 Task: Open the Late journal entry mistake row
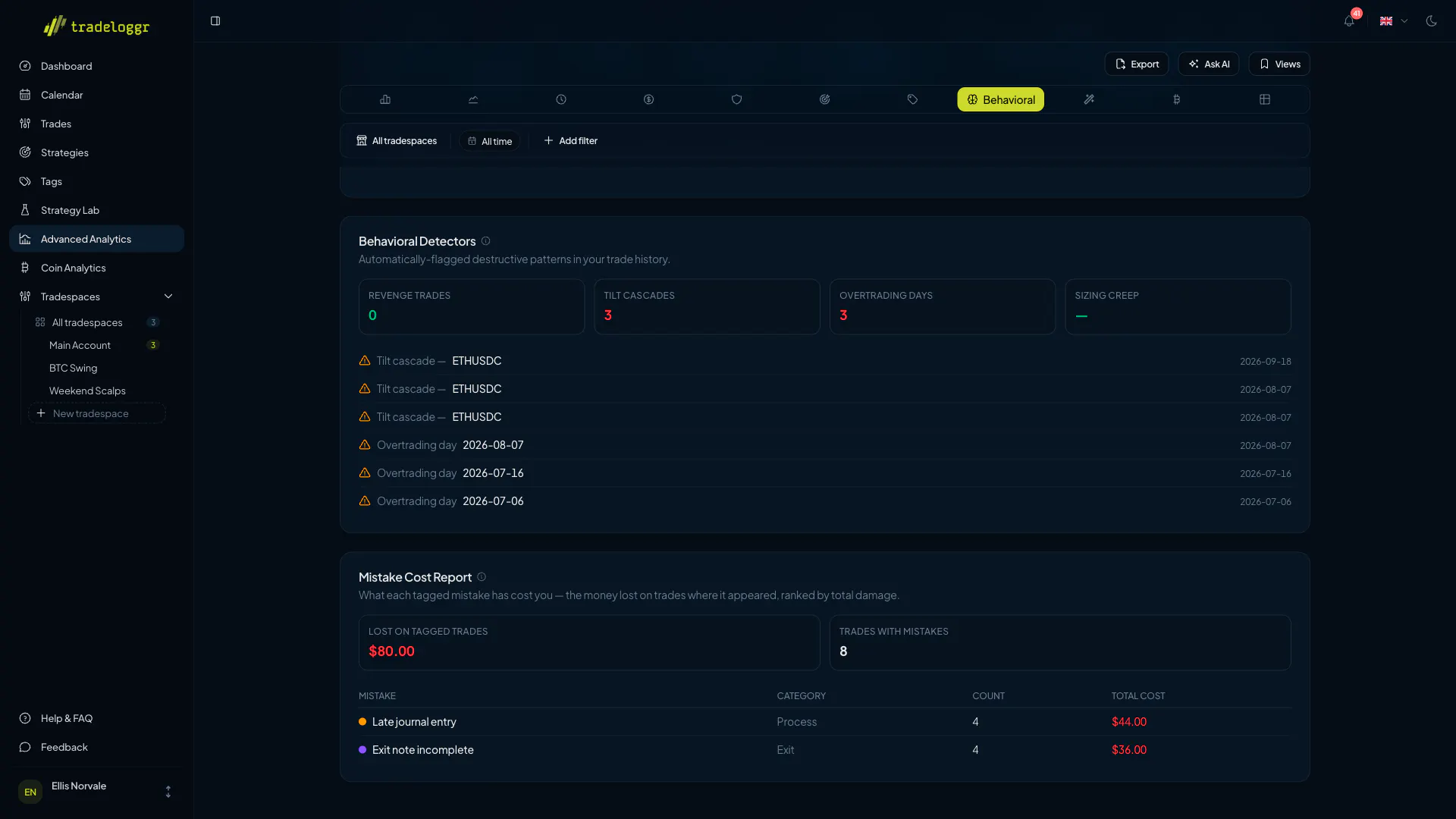(x=824, y=722)
